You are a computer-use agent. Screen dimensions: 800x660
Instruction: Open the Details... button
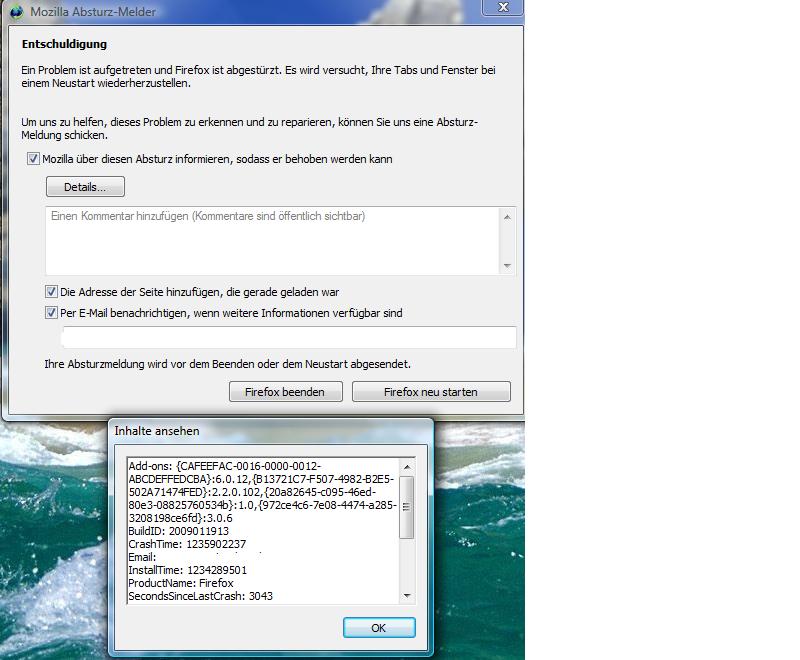pos(85,187)
